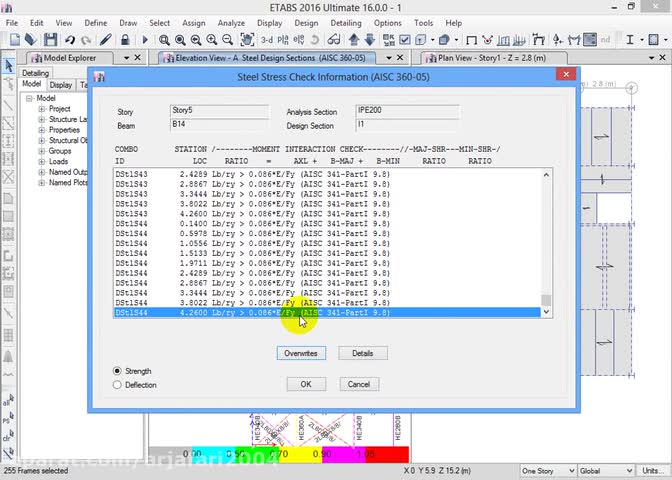Click the ETABS icon in dialog title bar
Image resolution: width=672 pixels, height=480 pixels.
coord(99,77)
